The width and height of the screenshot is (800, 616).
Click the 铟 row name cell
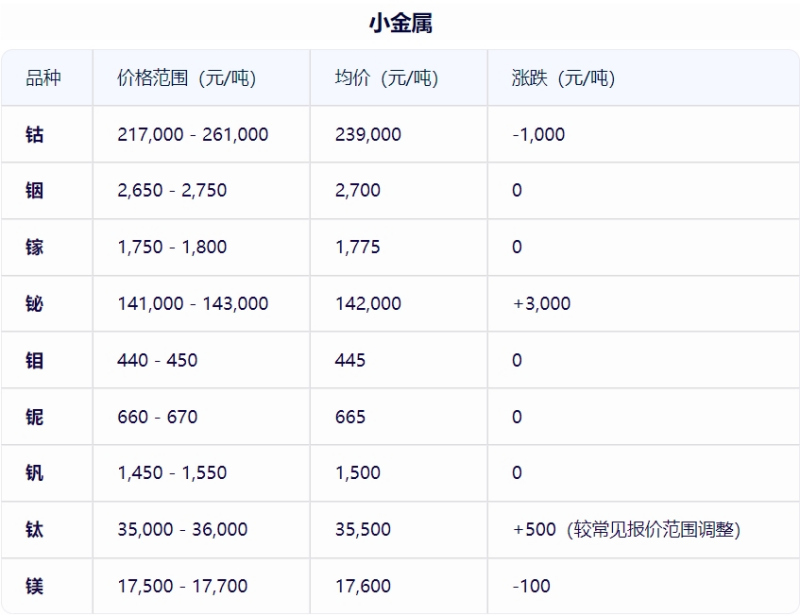point(35,190)
